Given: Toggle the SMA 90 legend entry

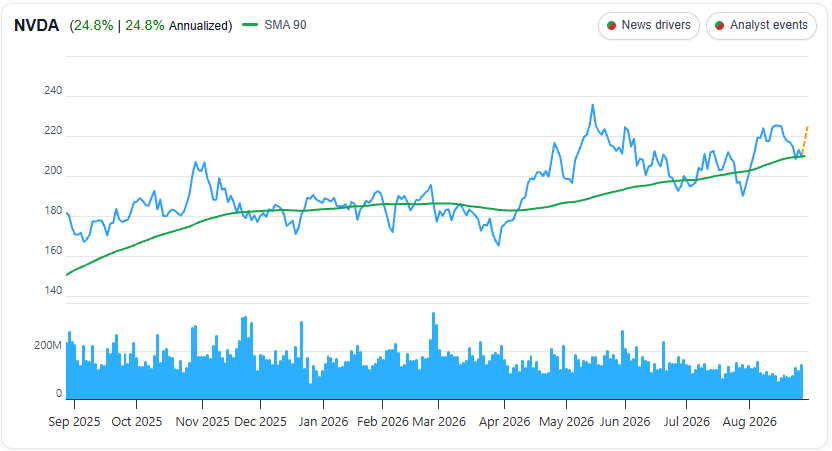Looking at the screenshot, I should 274,25.
